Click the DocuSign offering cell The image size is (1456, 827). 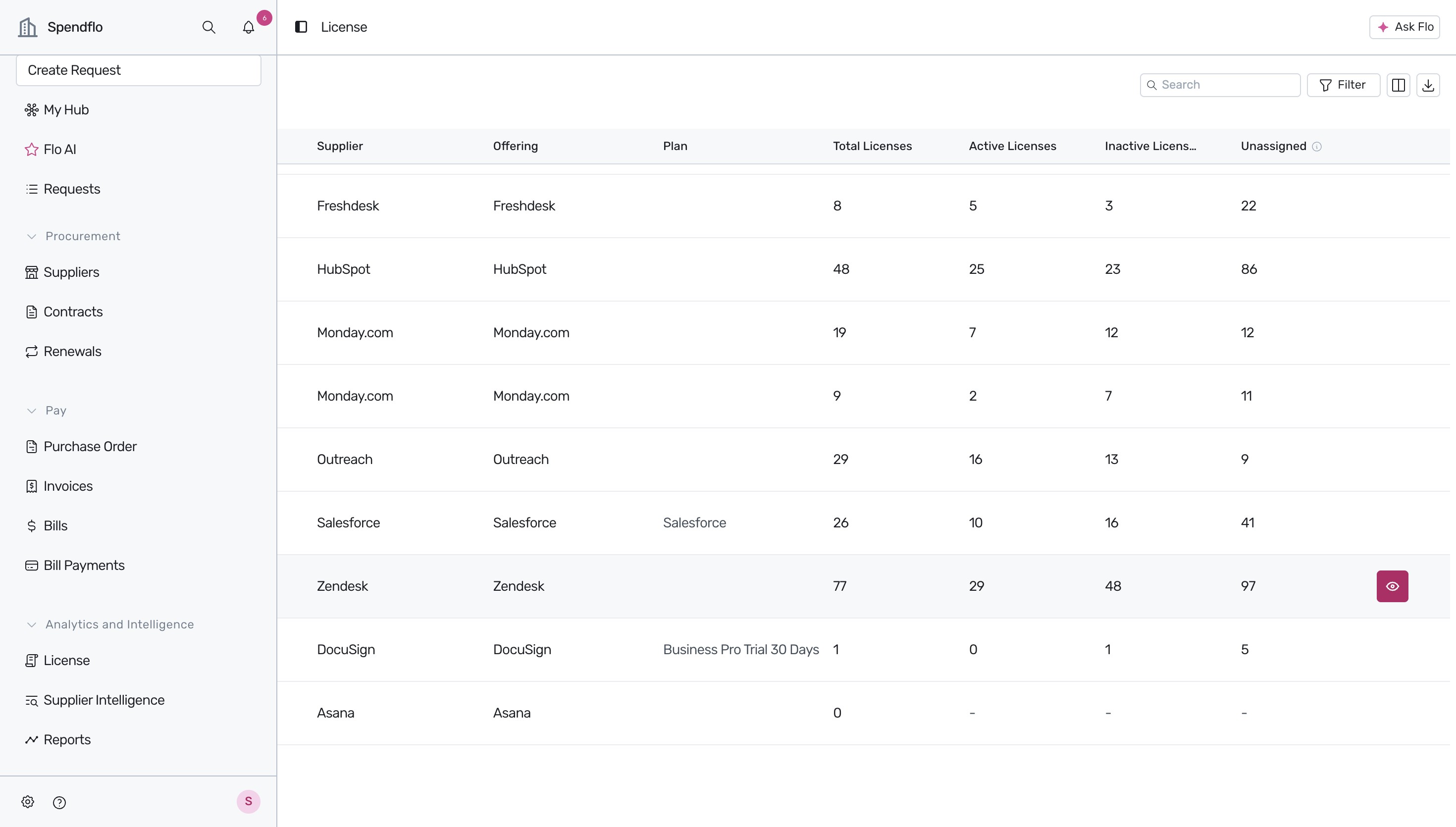522,649
